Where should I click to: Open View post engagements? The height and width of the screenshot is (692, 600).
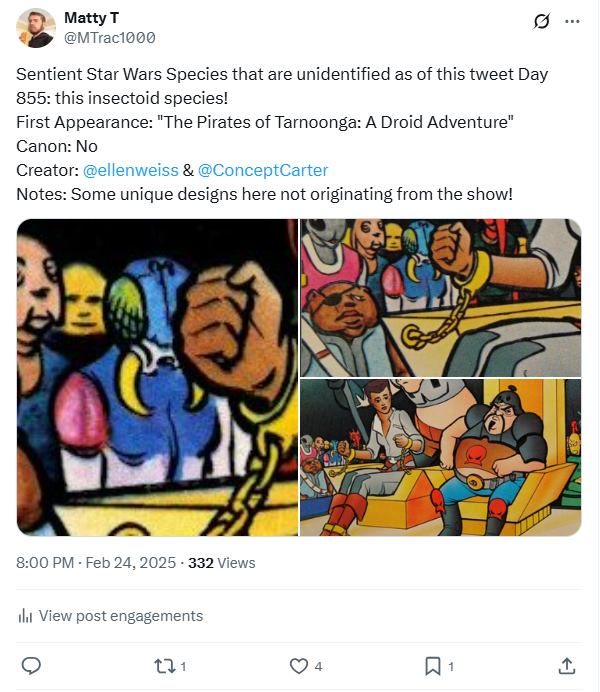(x=120, y=616)
